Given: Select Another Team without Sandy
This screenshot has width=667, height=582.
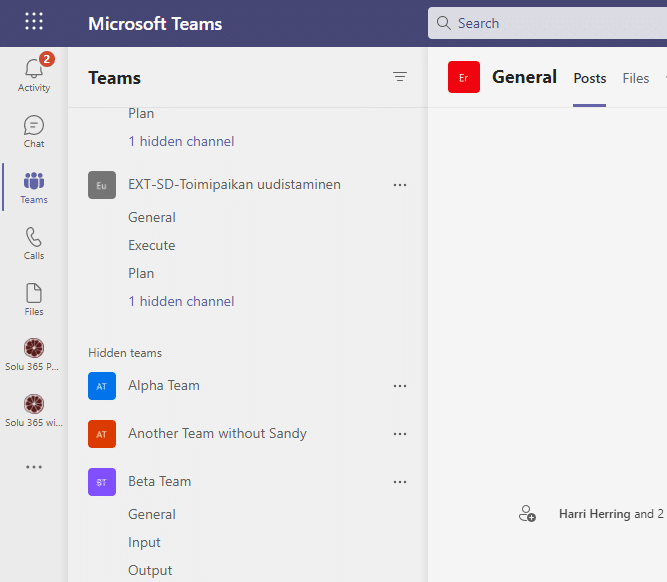Looking at the screenshot, I should coord(217,434).
